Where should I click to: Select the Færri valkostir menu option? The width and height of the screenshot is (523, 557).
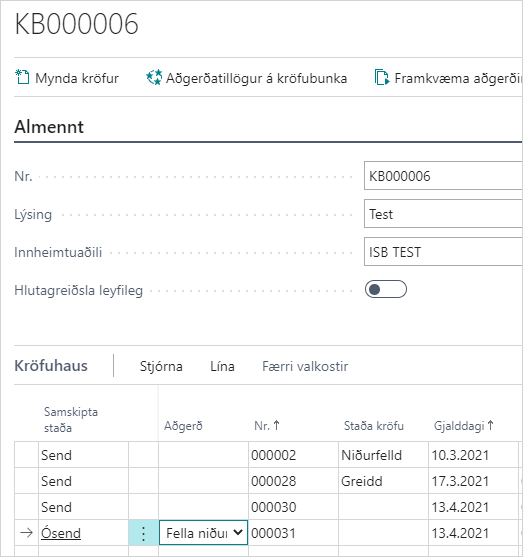pyautogui.click(x=305, y=366)
